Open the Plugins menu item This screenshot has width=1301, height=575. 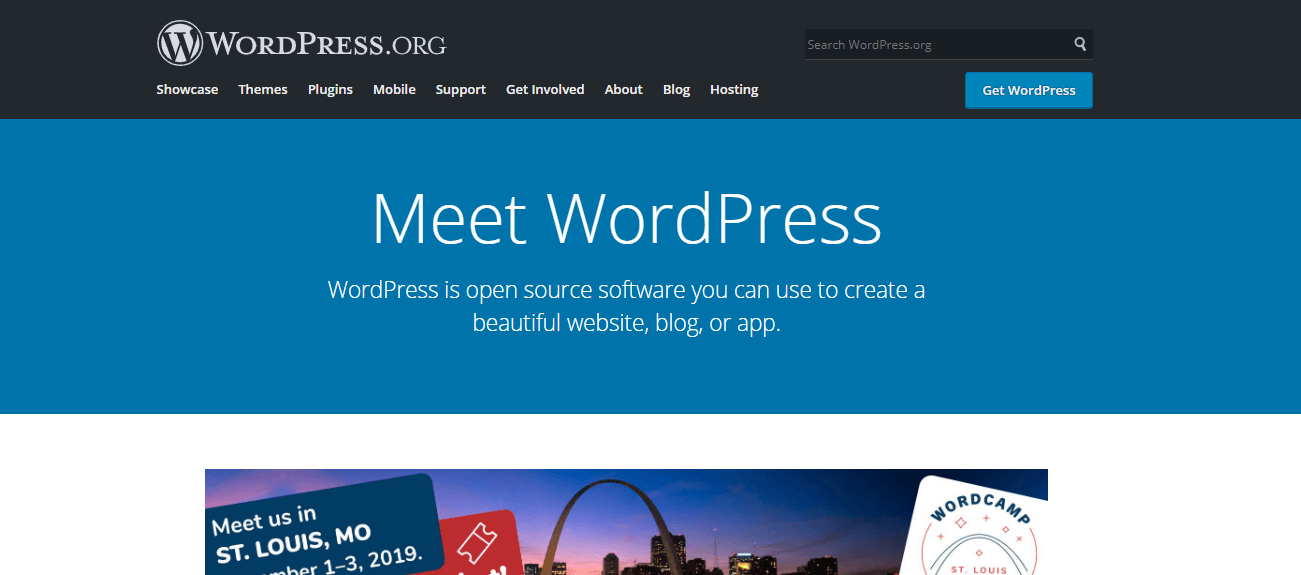330,89
